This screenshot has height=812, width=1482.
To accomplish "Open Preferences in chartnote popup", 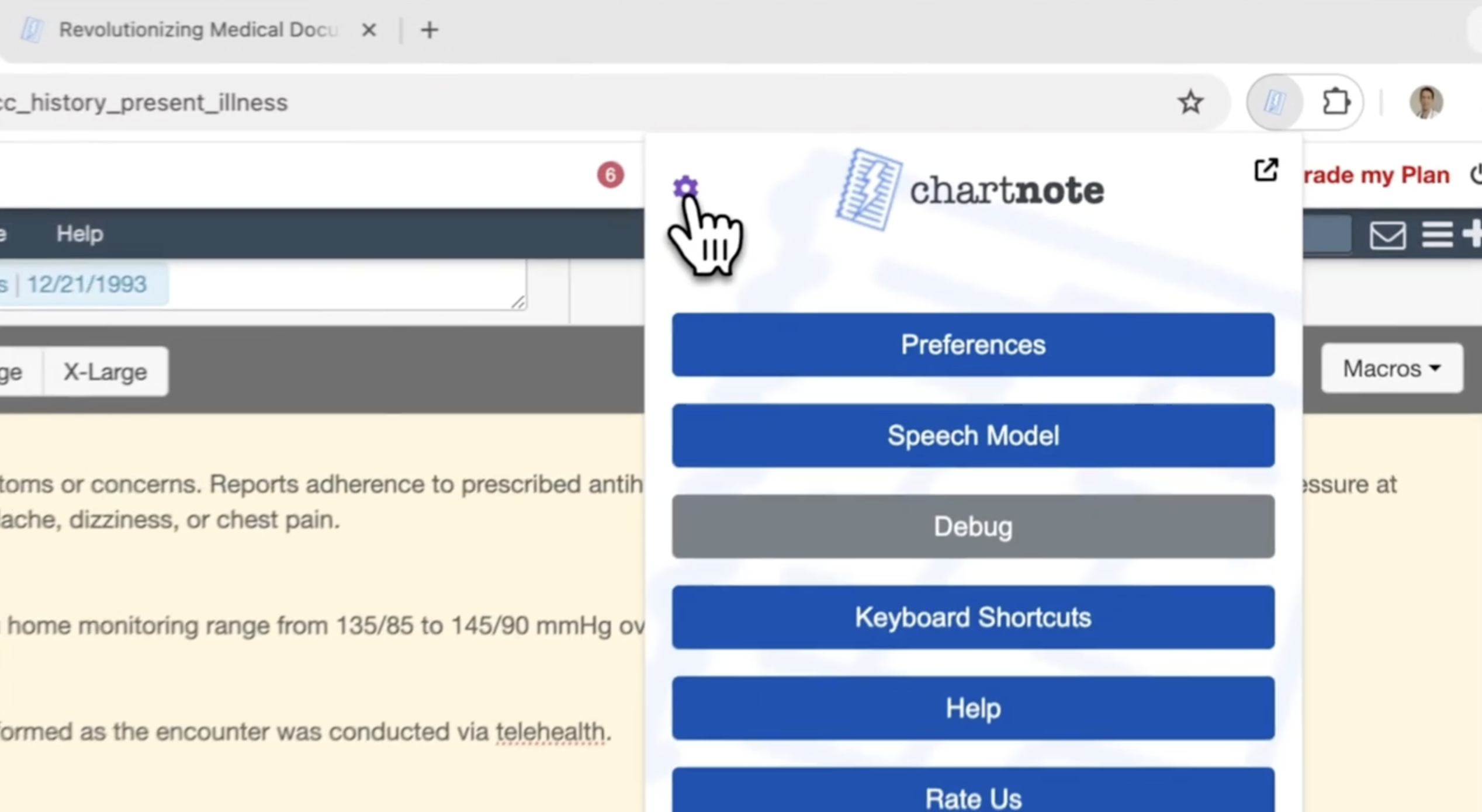I will tap(973, 345).
